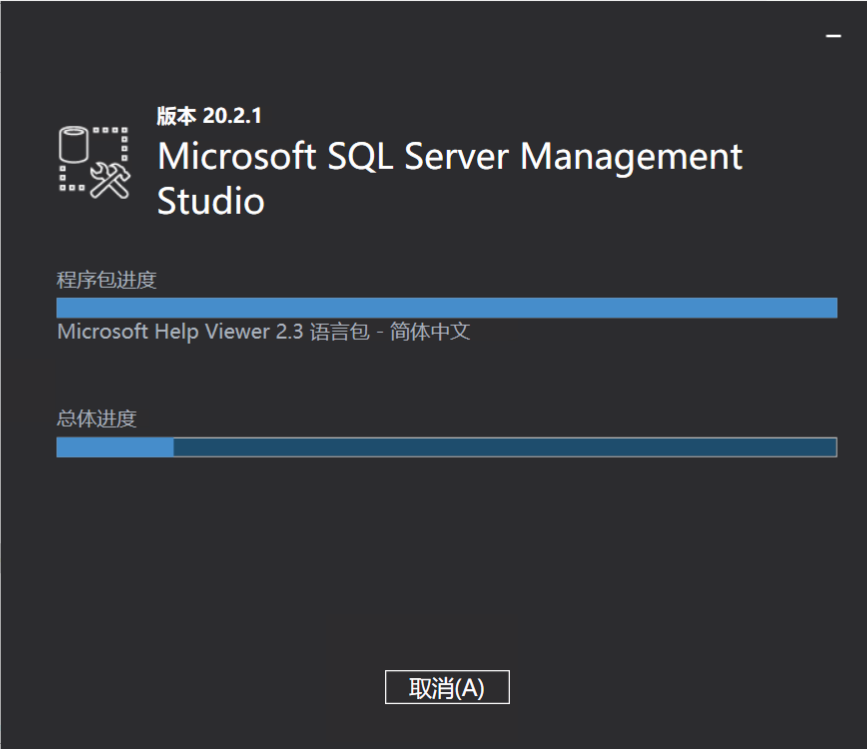Image resolution: width=867 pixels, height=749 pixels.
Task: Click the 程序包进度 label
Action: 106,280
